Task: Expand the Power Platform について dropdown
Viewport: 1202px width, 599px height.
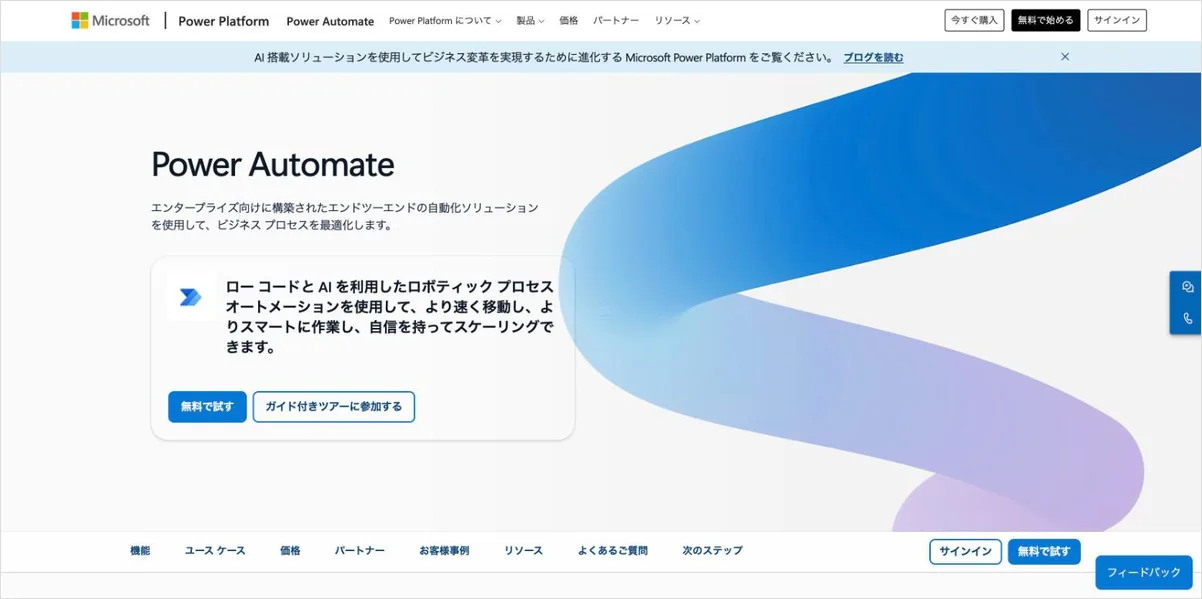Action: point(446,21)
